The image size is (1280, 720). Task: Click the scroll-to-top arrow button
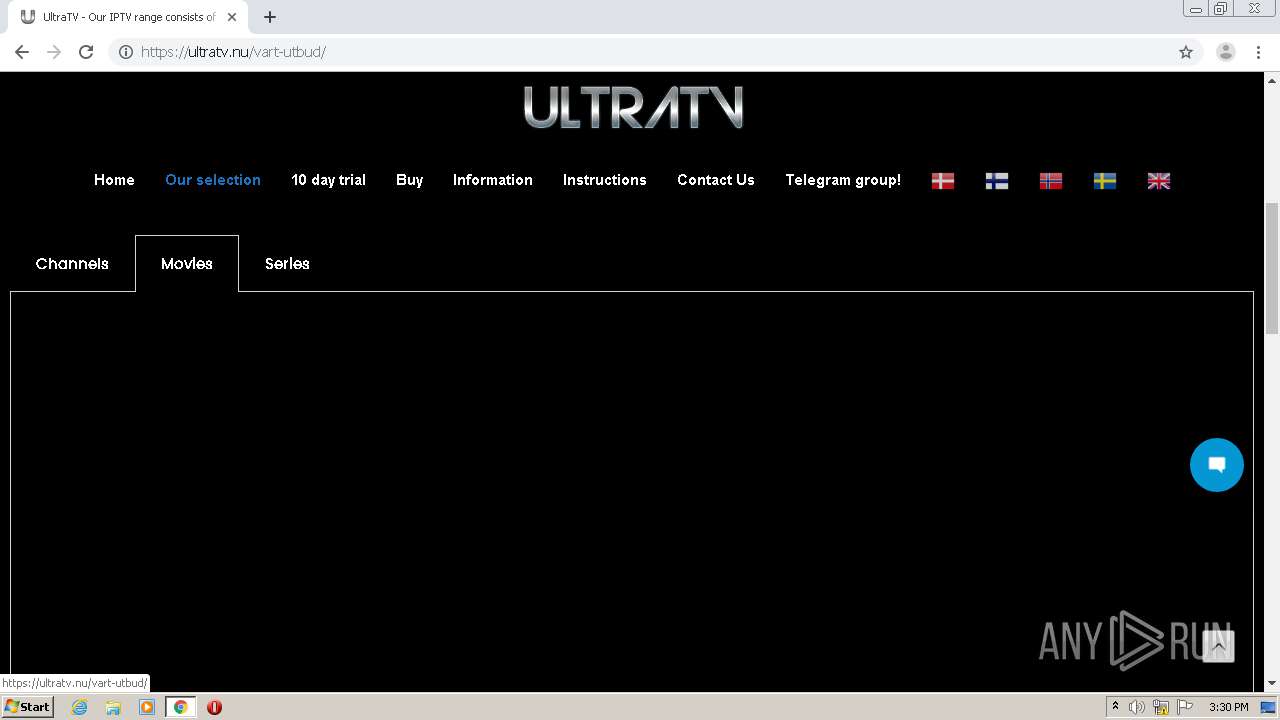(x=1218, y=647)
